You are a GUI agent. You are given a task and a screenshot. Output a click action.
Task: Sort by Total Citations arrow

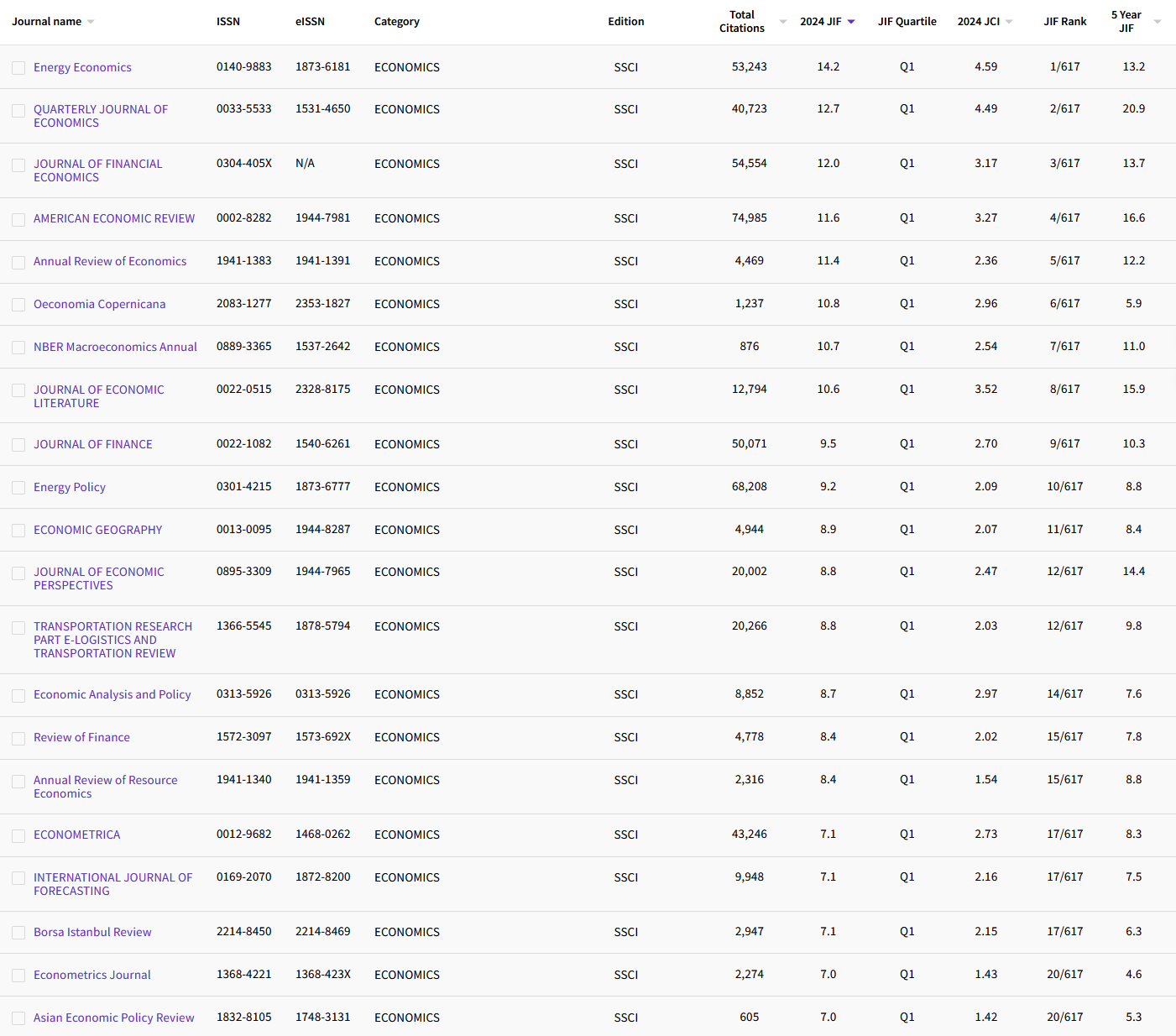click(783, 22)
